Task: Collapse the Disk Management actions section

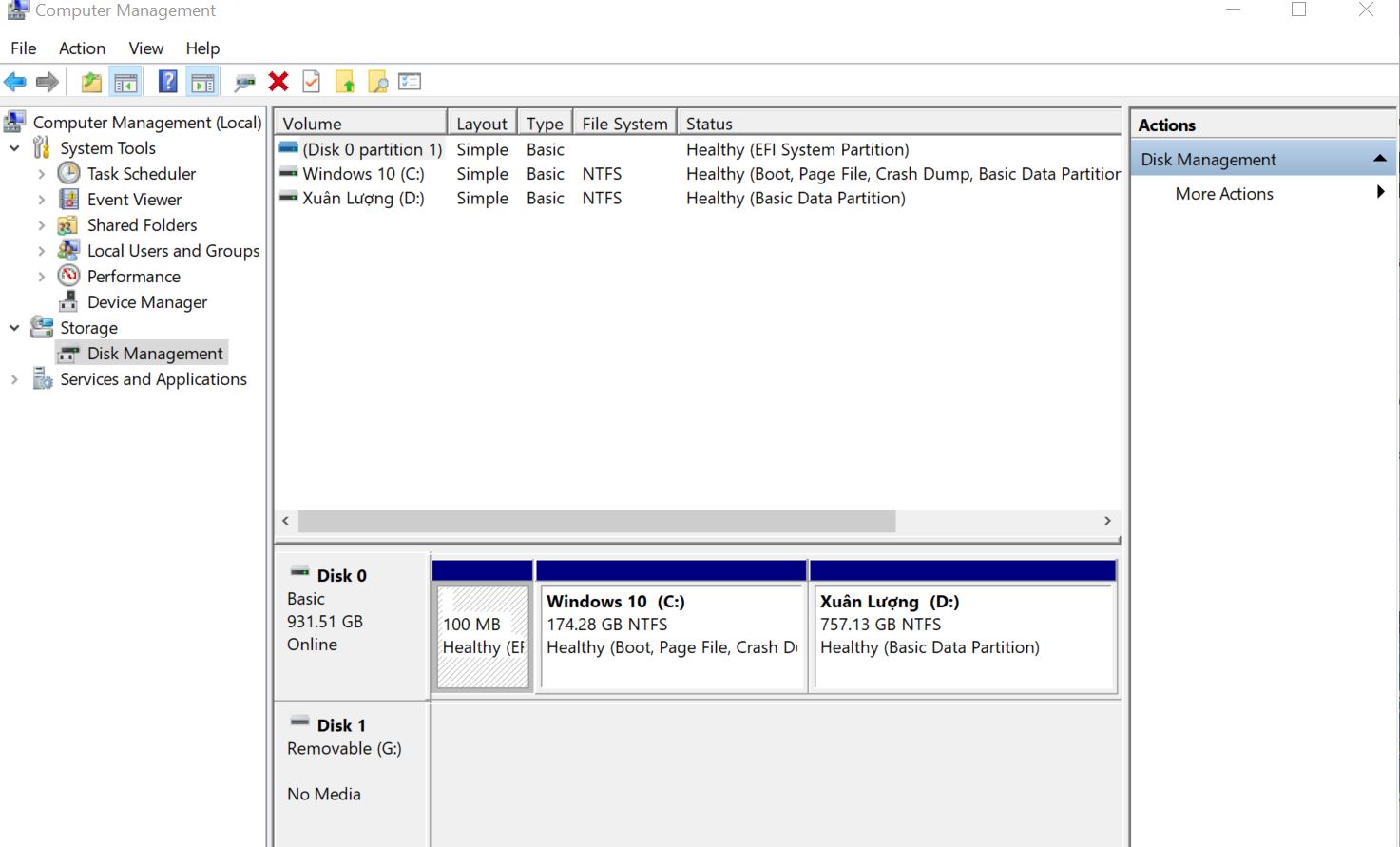Action: [1379, 160]
